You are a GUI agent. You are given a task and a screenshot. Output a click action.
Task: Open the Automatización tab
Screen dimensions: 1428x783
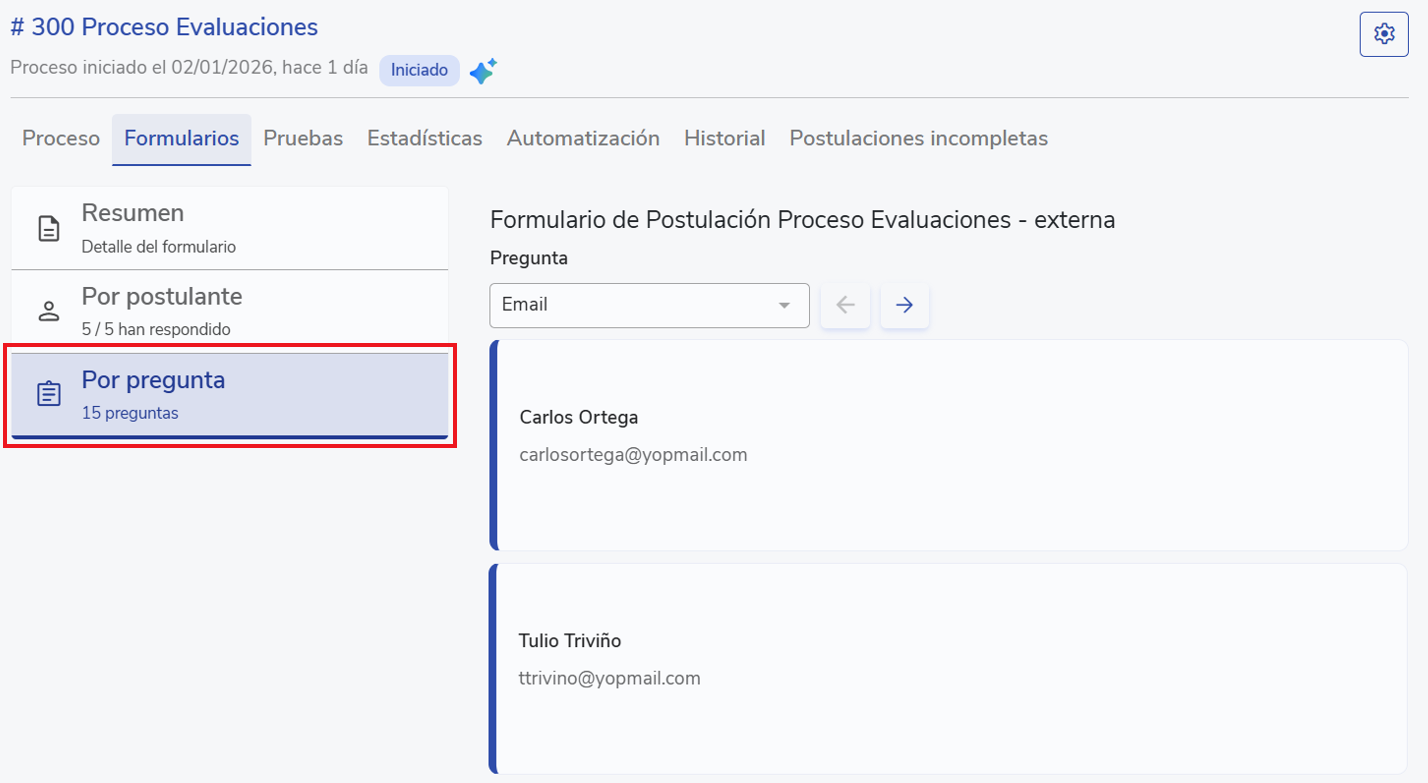tap(583, 139)
